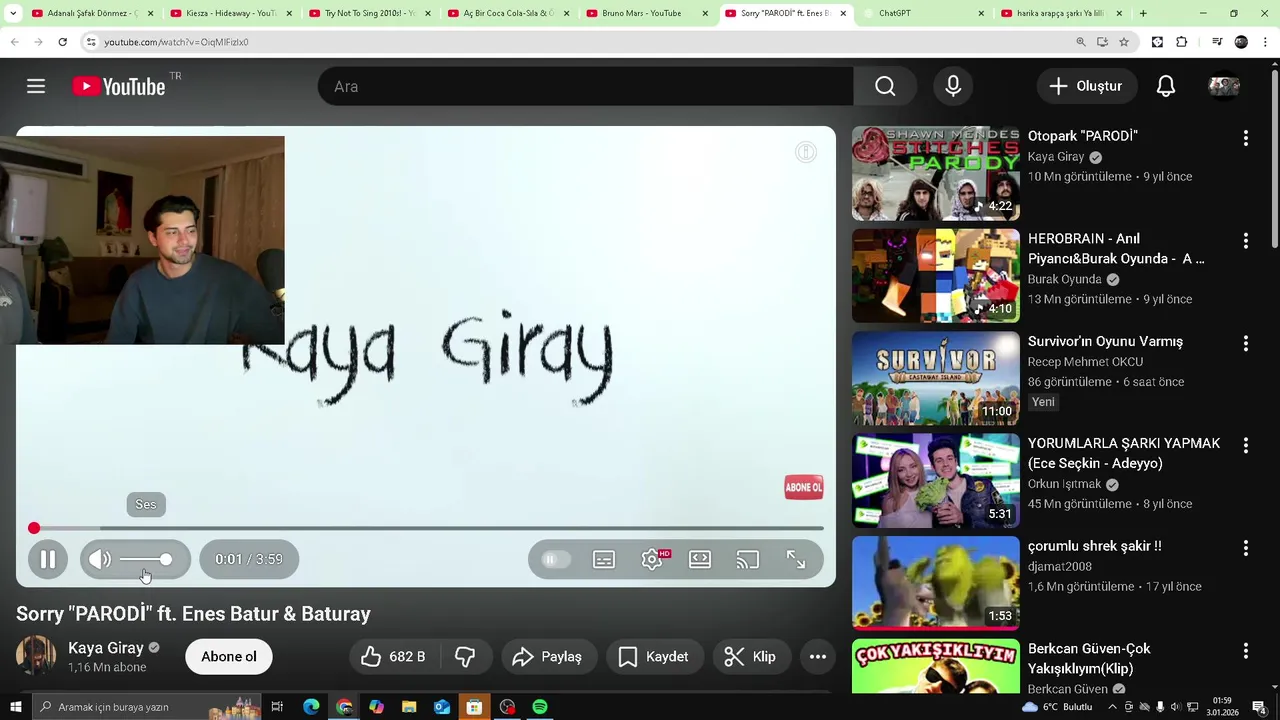Switch to harika arapça şarkı tab
This screenshot has width=1280, height=720.
(x=1060, y=13)
